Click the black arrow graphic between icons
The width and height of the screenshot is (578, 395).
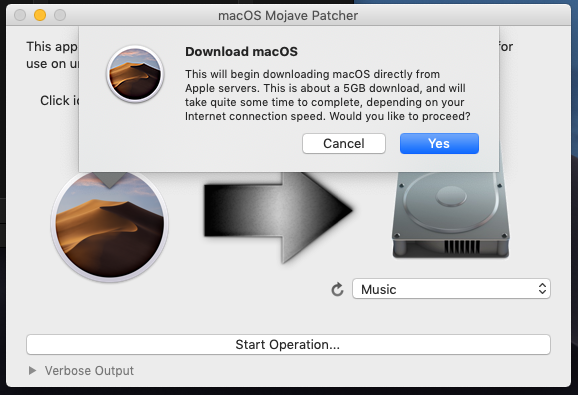278,217
